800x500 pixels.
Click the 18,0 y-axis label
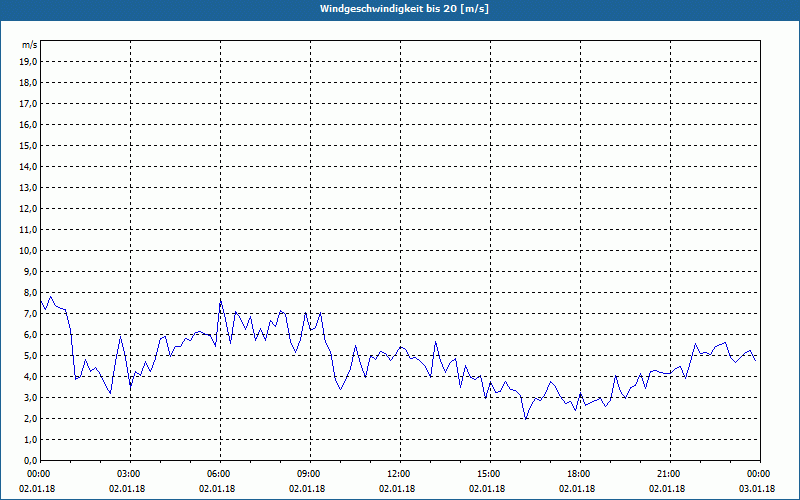pyautogui.click(x=28, y=83)
